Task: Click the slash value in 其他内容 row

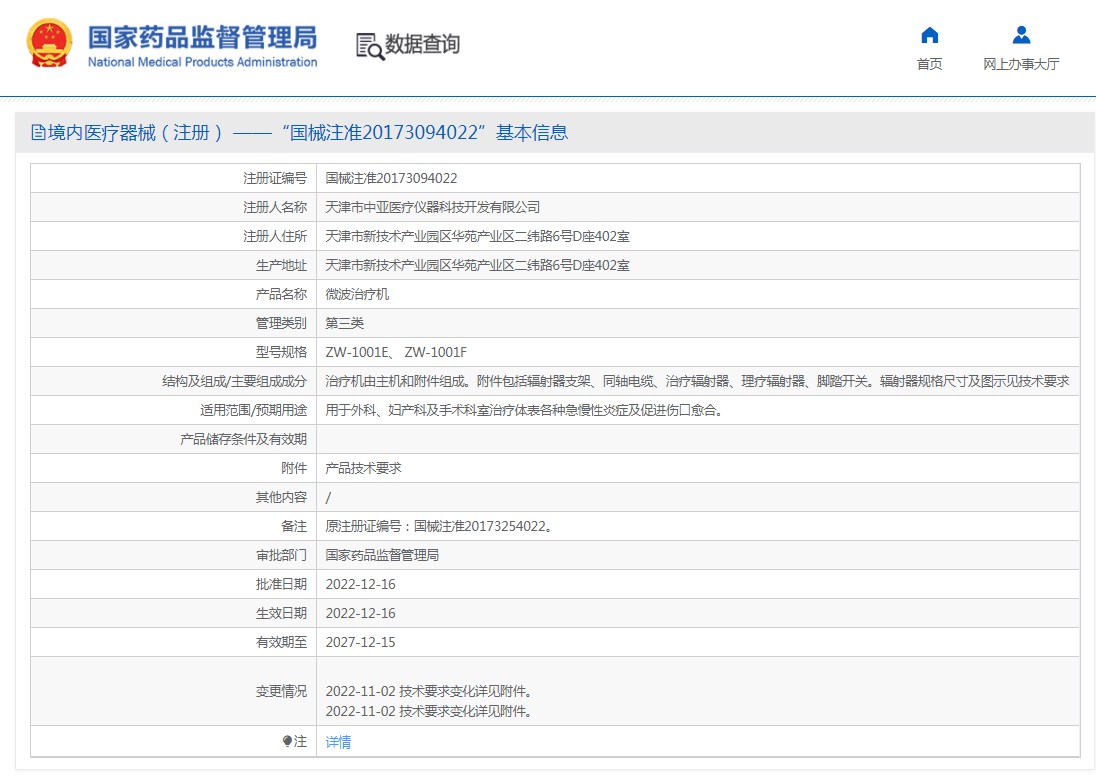Action: (329, 498)
